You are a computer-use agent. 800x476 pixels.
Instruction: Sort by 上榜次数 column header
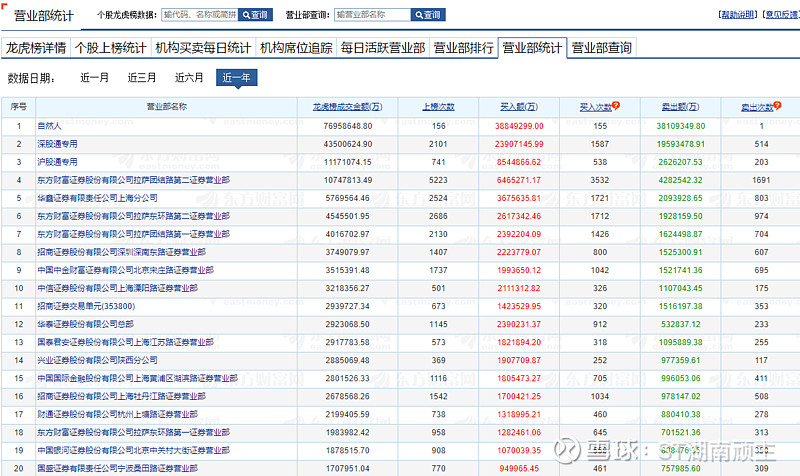click(x=438, y=107)
